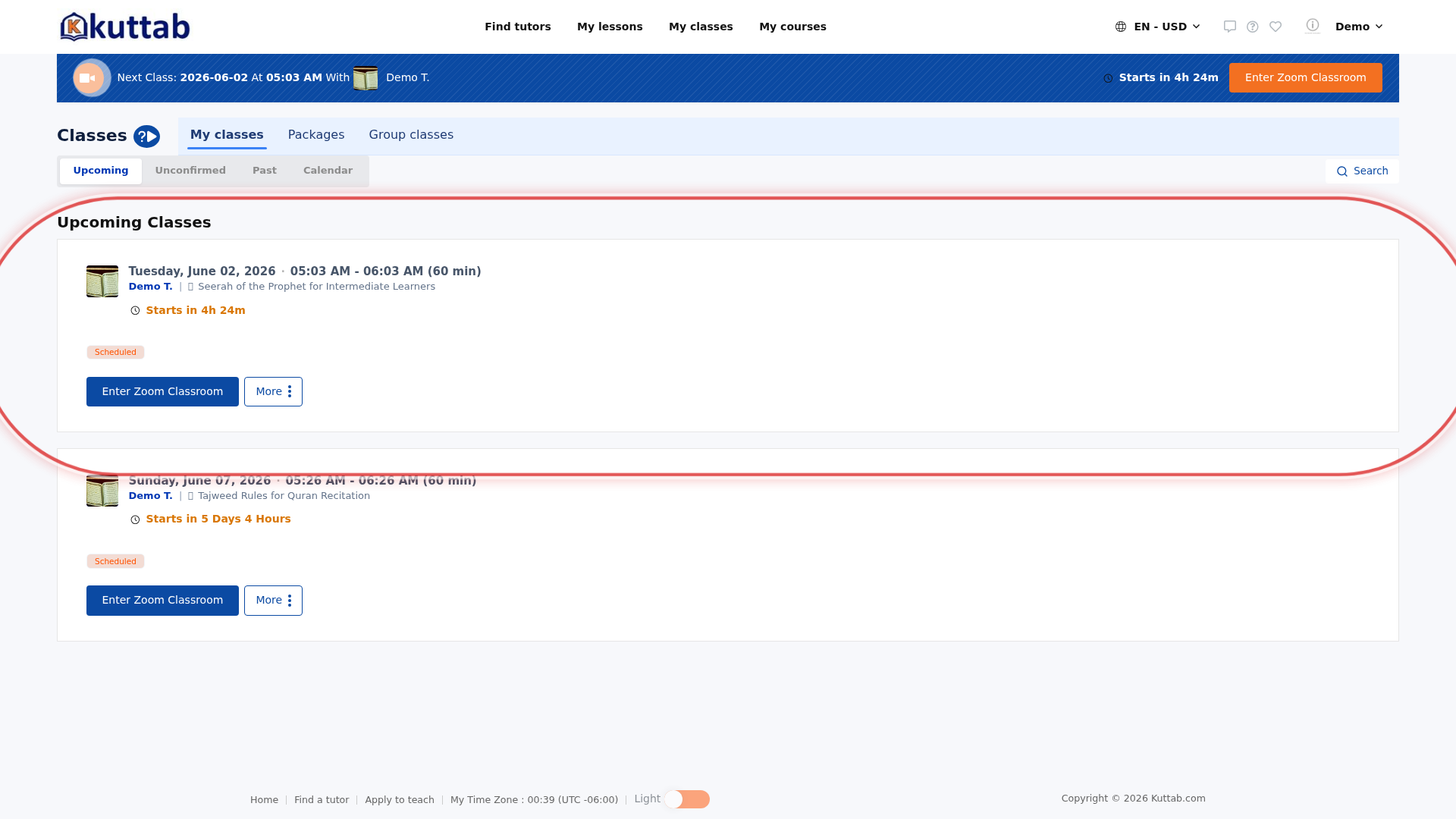Image resolution: width=1456 pixels, height=819 pixels.
Task: Open the Demo account dropdown
Action: (x=1359, y=27)
